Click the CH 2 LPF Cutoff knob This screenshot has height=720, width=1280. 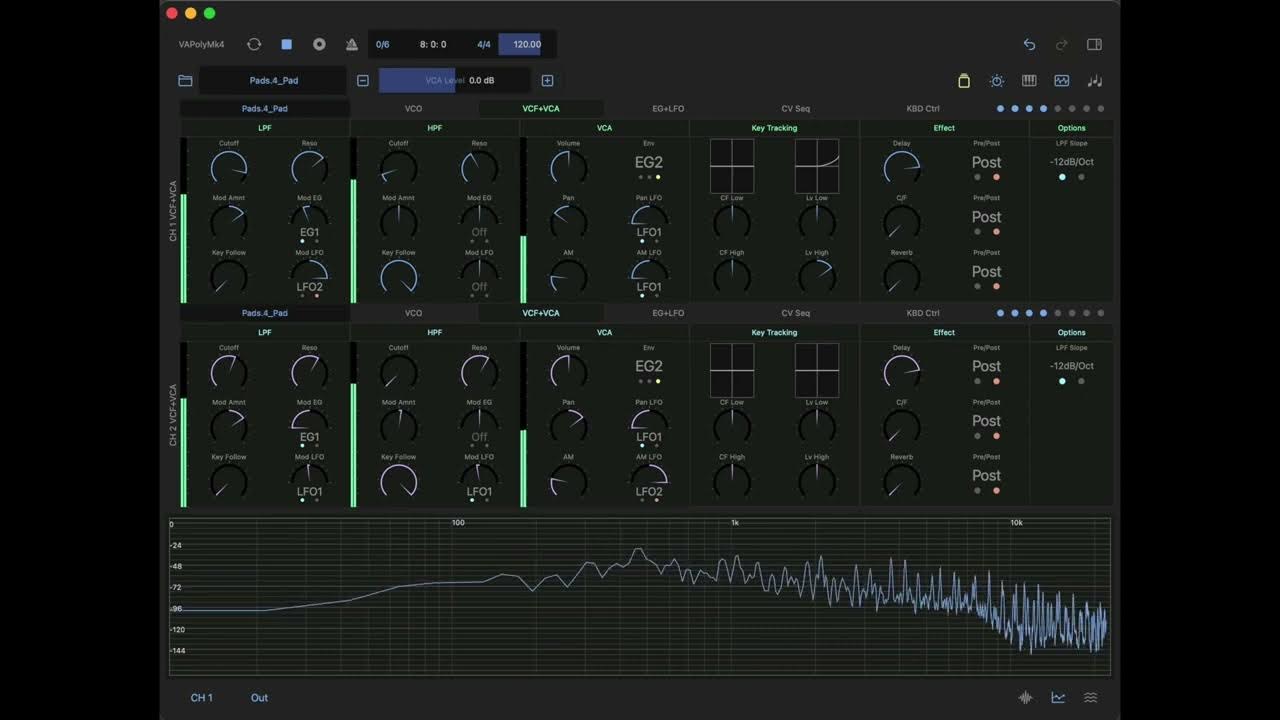point(229,373)
